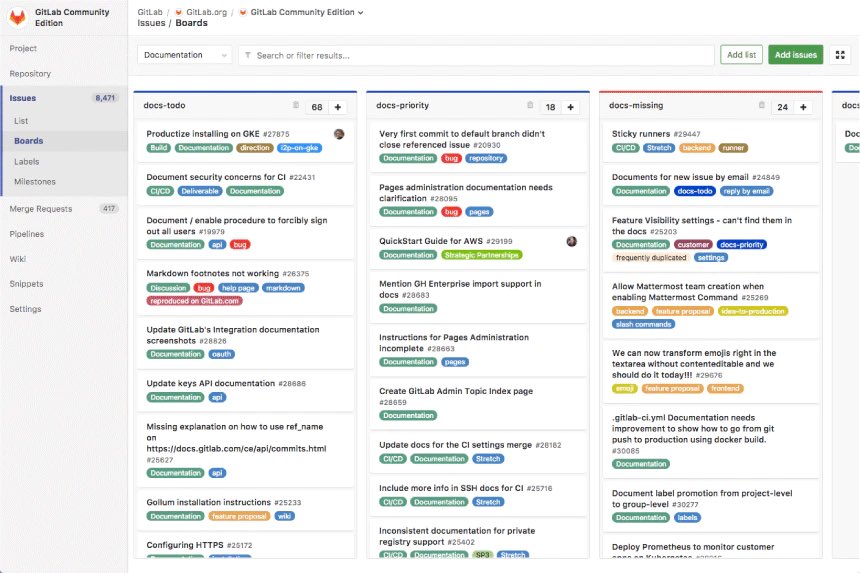860x573 pixels.
Task: Open Project in sidebar
Action: pos(23,48)
